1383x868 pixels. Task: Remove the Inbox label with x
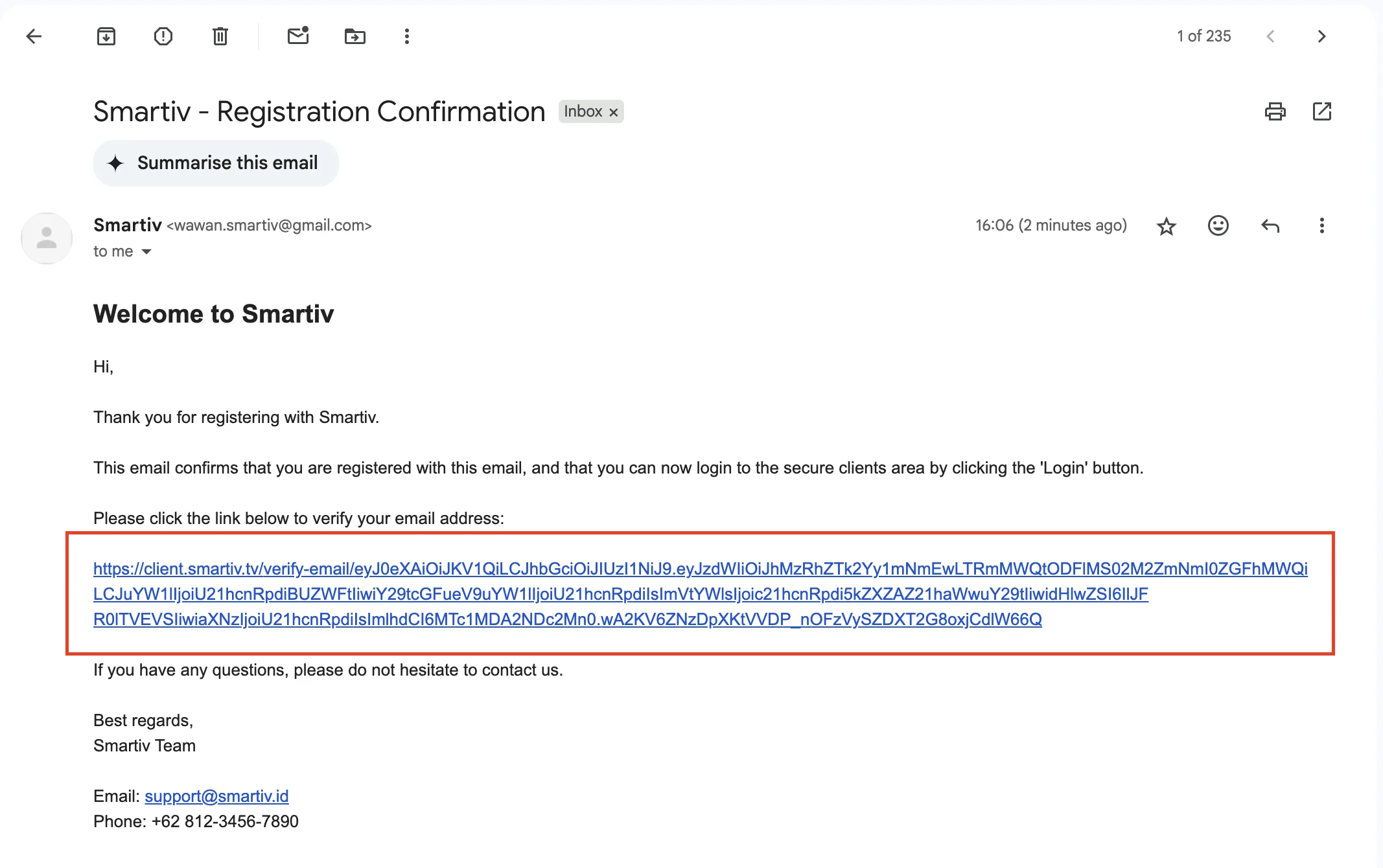tap(614, 112)
